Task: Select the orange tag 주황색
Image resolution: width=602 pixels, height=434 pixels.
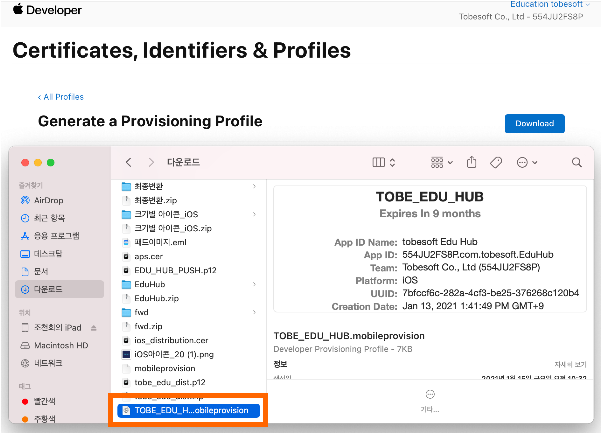Action: pos(38,419)
